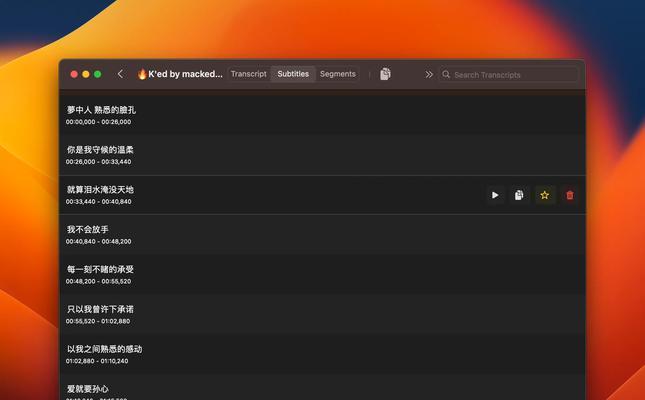645x400 pixels.
Task: Click timestamp 00:26,000 - 00:33,440
Action: 98,162
